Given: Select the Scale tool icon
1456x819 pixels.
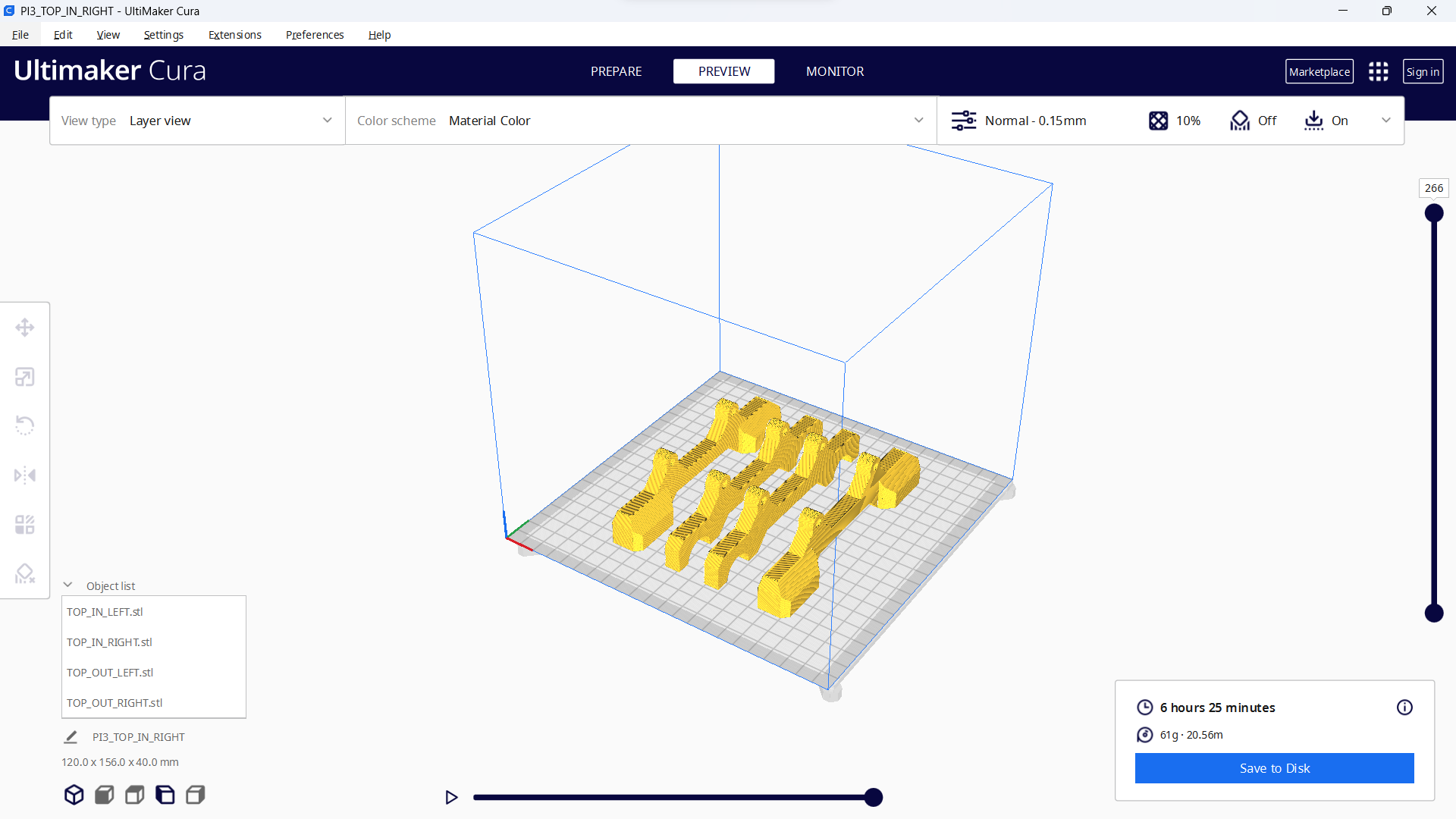Looking at the screenshot, I should coord(25,377).
